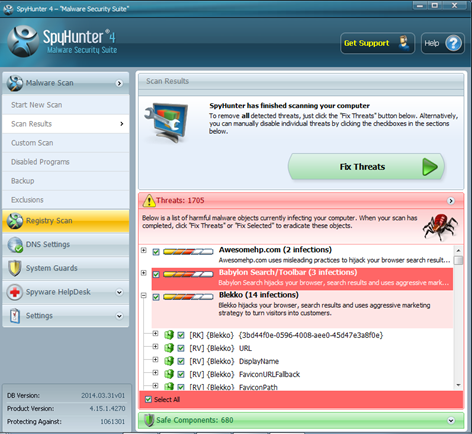Click the warning triangle next to Threats
Viewport: 472px width, 434px height.
(x=149, y=200)
